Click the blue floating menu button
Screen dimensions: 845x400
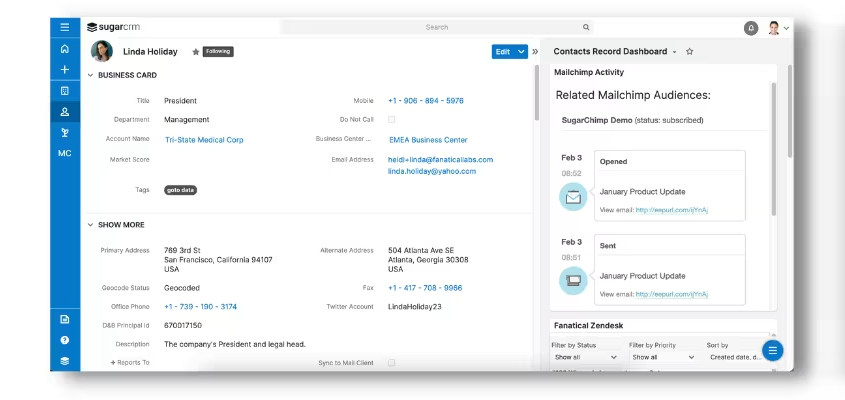tap(772, 351)
